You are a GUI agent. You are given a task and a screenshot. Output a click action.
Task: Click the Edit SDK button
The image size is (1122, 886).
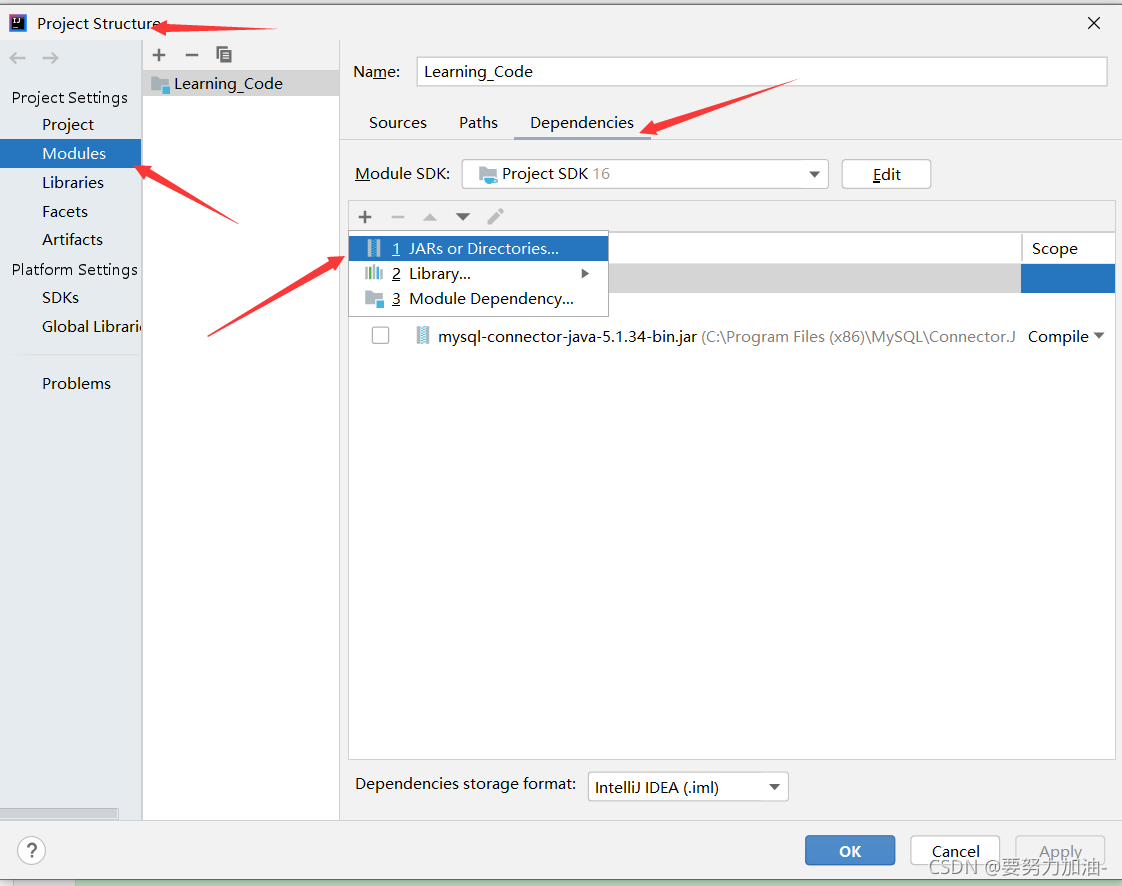pyautogui.click(x=886, y=174)
